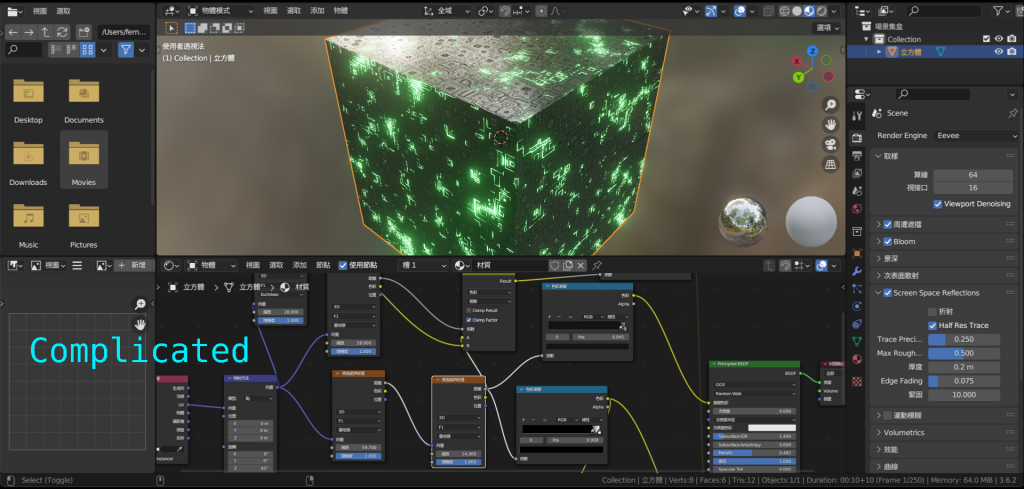Disable the Viewport Denoising checkbox
Image resolution: width=1024 pixels, height=489 pixels.
click(938, 204)
